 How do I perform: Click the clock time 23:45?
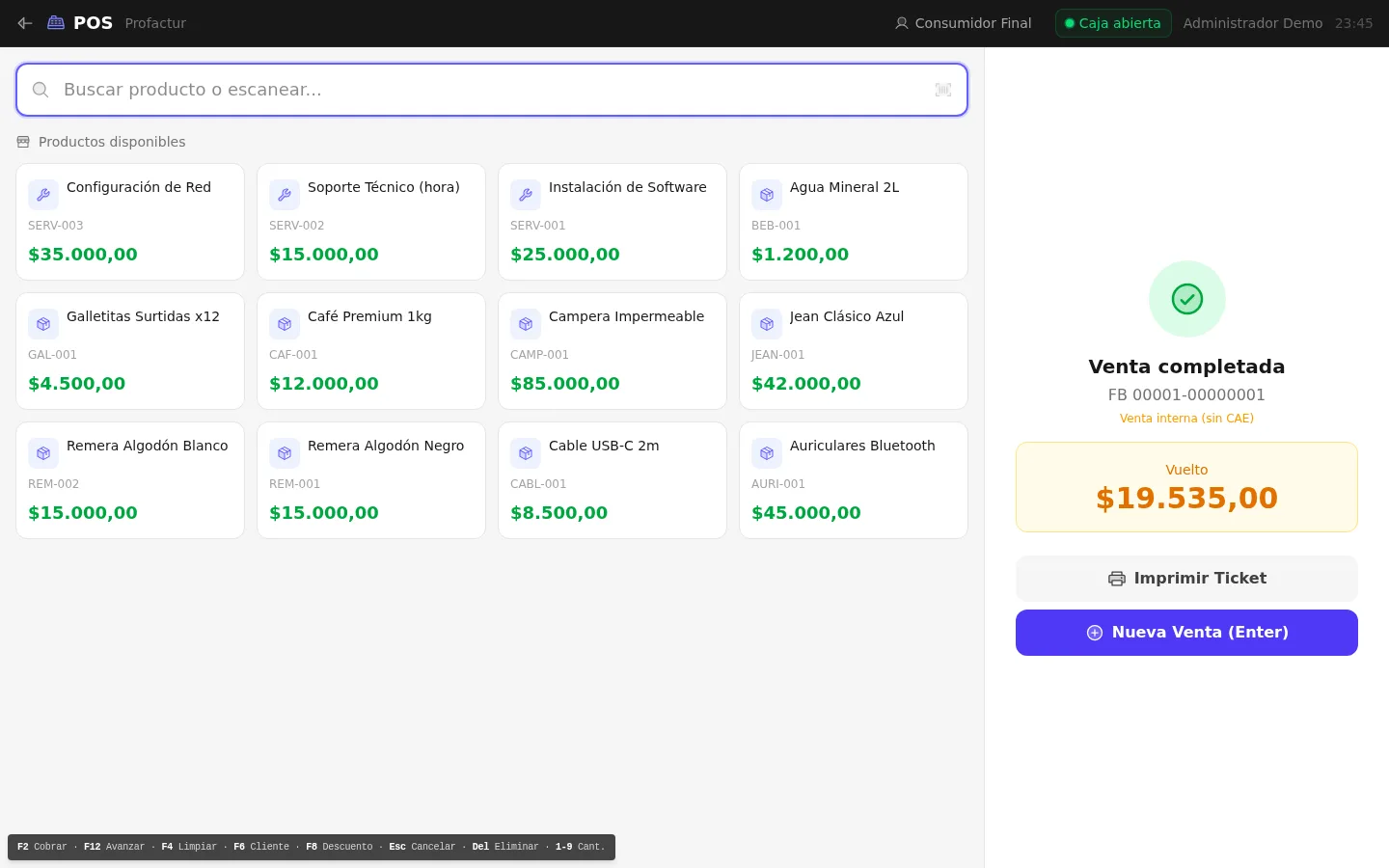[1353, 23]
